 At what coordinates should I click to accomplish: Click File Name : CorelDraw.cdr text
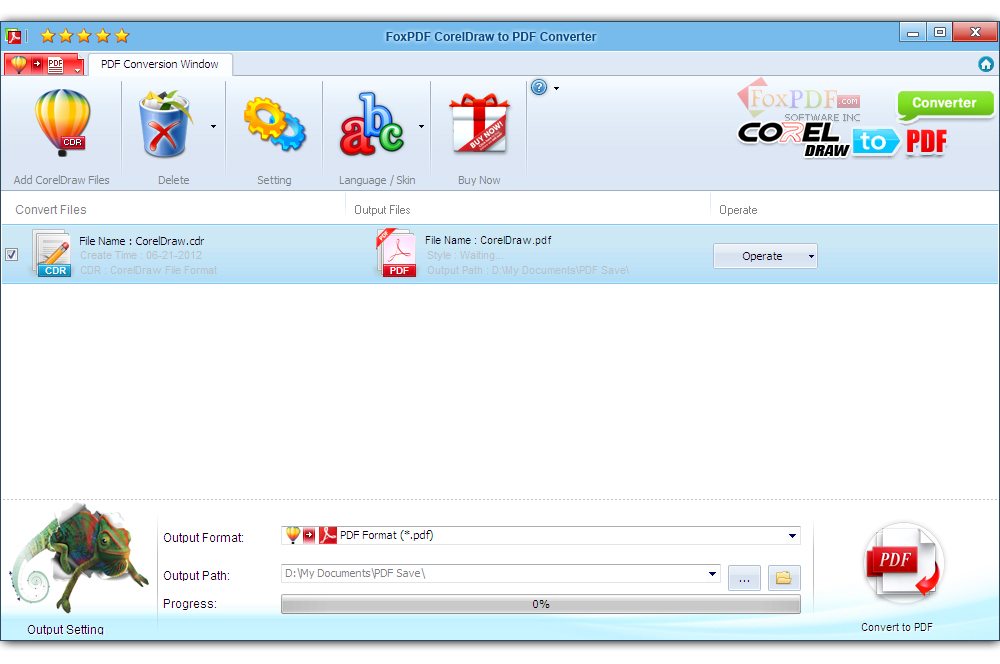[x=142, y=241]
